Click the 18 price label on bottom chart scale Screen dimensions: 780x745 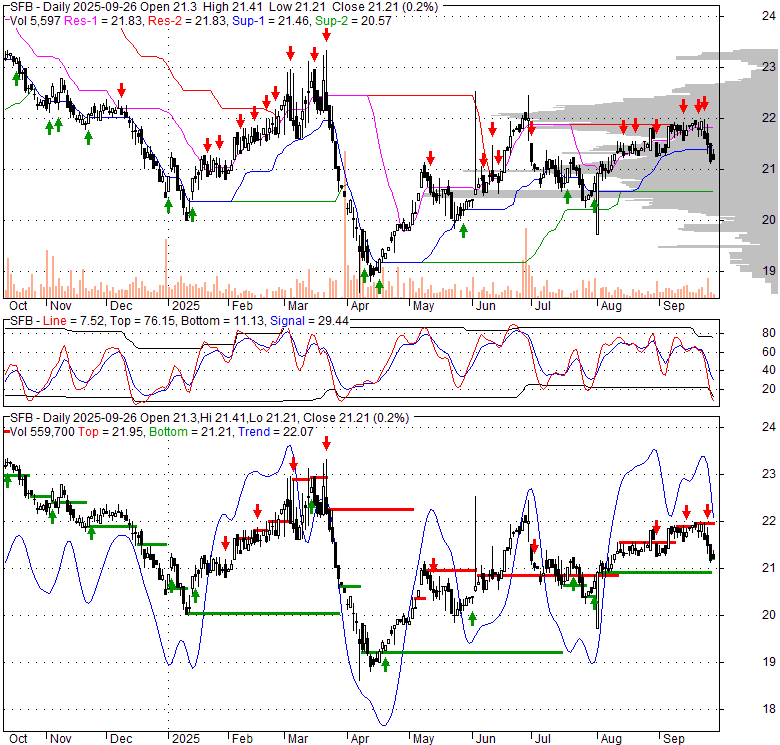[769, 709]
